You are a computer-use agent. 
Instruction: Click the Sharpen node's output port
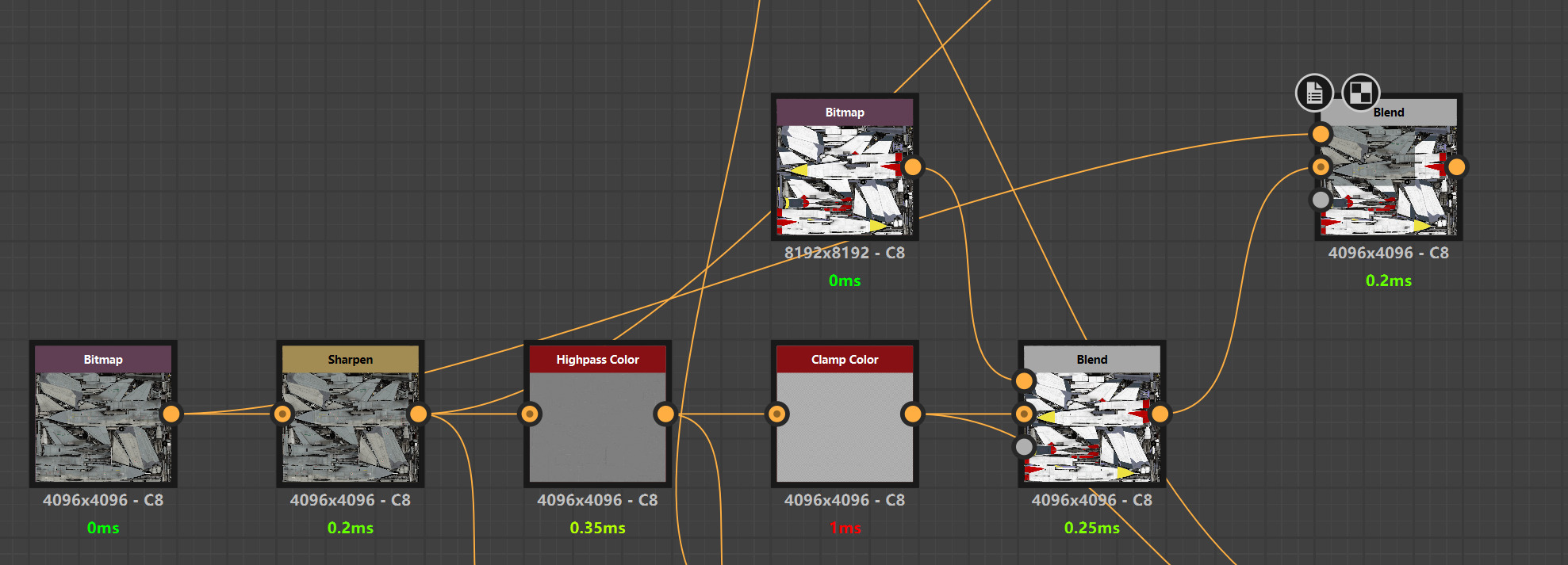[x=418, y=414]
